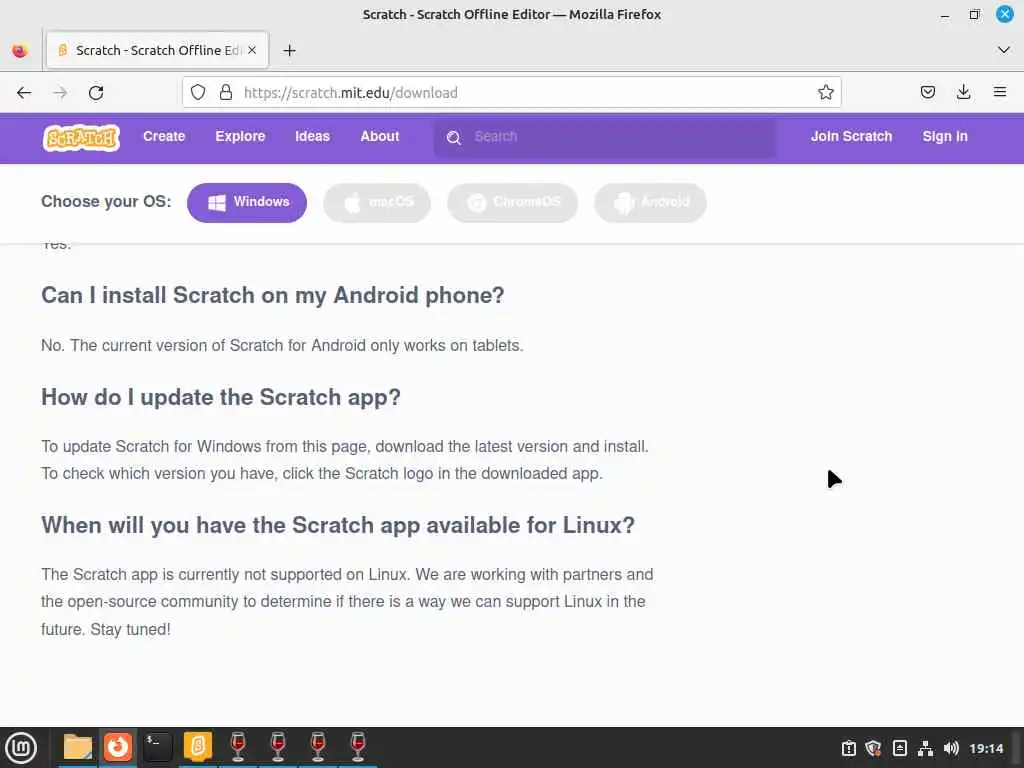Click Join Scratch link

tap(852, 136)
